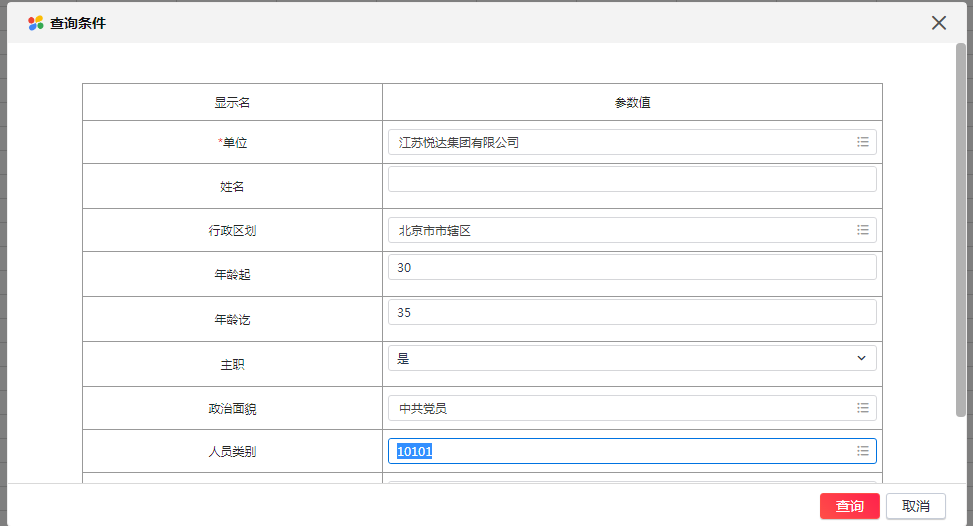973x526 pixels.
Task: Click the 显示名 column header
Action: tap(232, 102)
